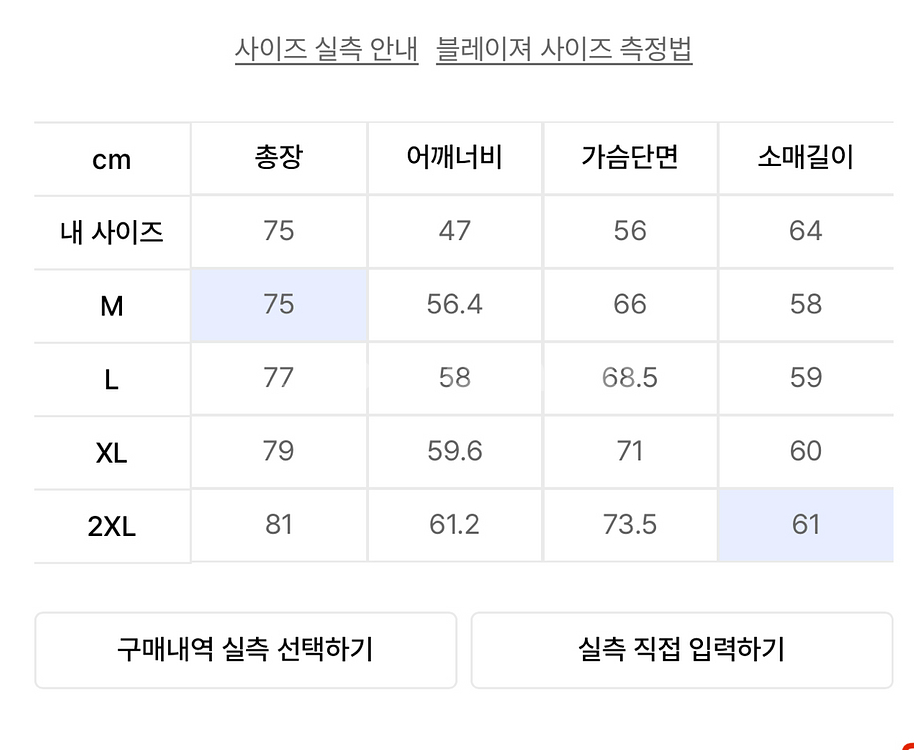Click the 56.4 shoulder width cell

point(455,305)
